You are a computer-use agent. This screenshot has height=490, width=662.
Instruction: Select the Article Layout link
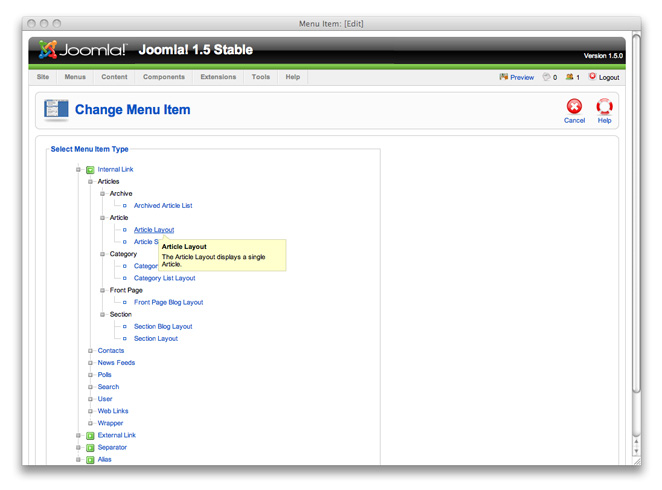pyautogui.click(x=154, y=230)
